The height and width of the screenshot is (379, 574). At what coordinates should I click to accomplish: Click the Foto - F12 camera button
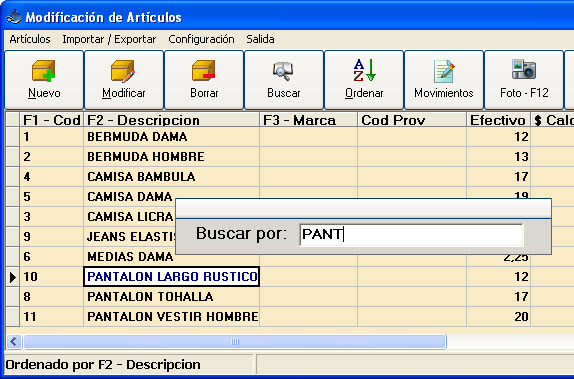point(524,80)
